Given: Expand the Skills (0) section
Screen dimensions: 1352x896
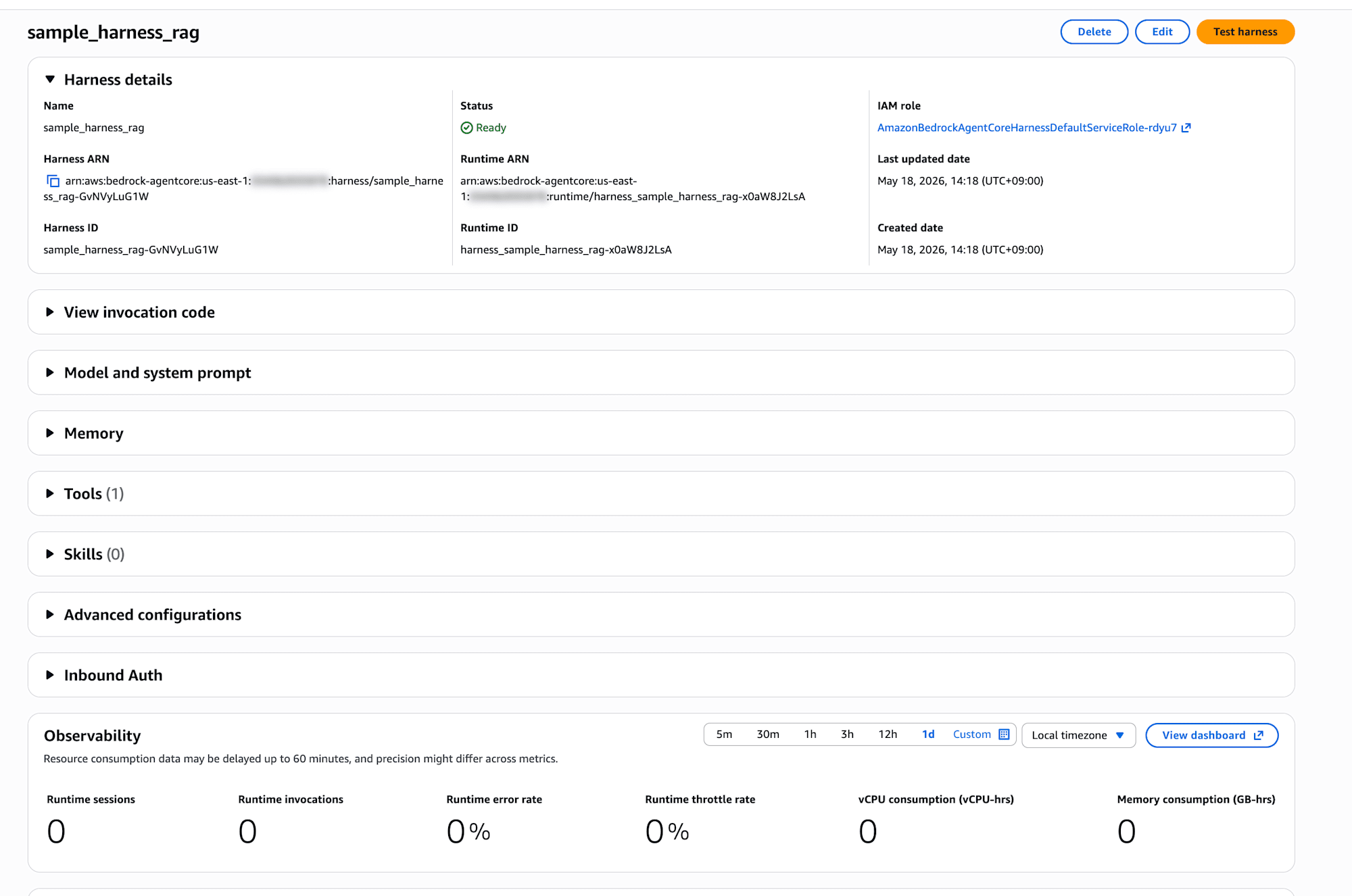Looking at the screenshot, I should coord(50,554).
